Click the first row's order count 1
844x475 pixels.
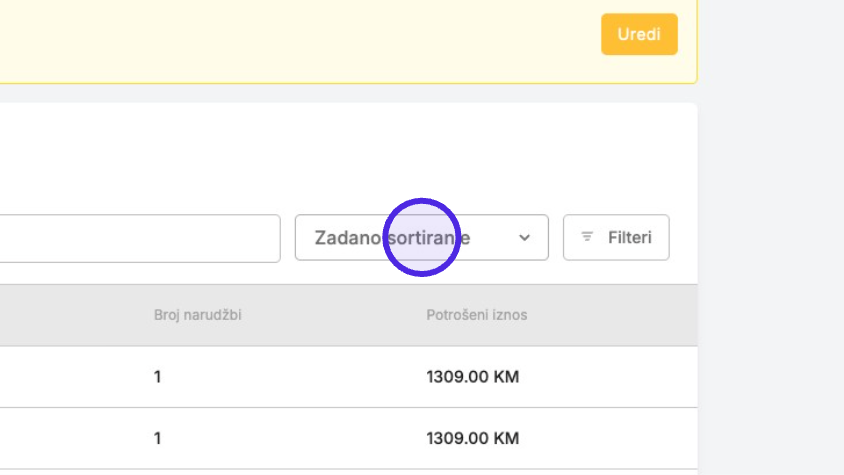[x=157, y=377]
